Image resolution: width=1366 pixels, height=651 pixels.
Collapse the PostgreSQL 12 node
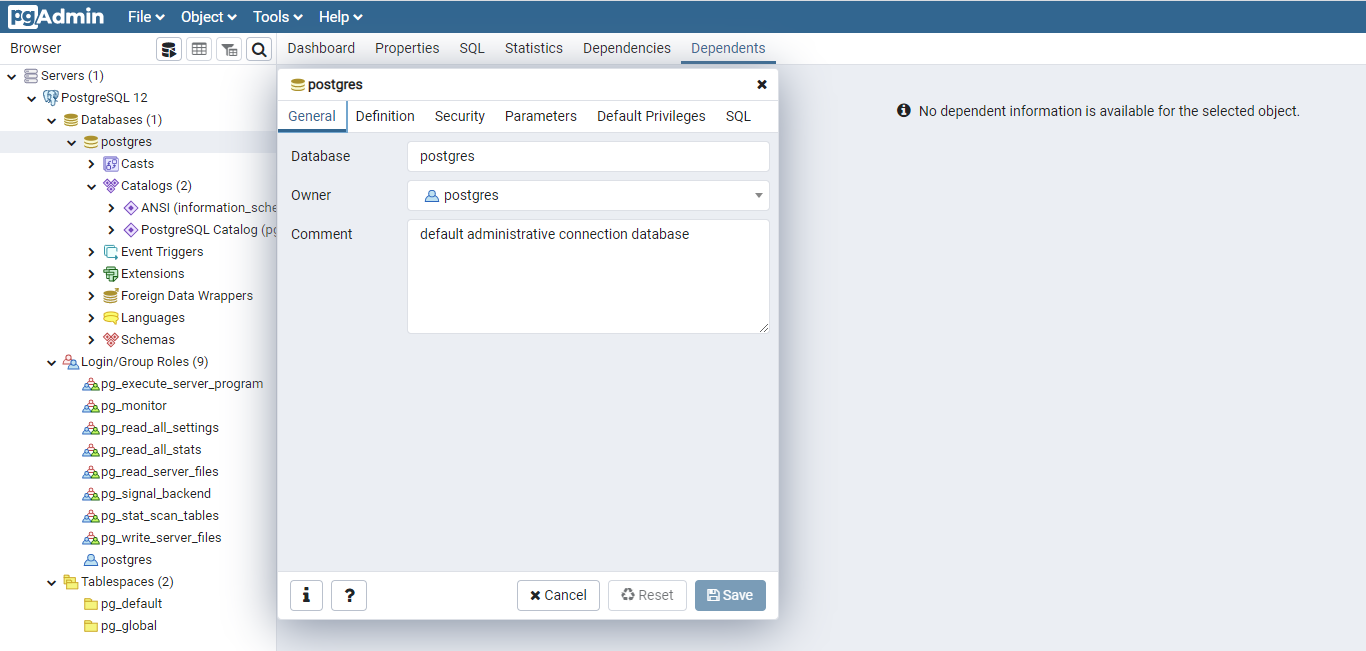pyautogui.click(x=32, y=98)
